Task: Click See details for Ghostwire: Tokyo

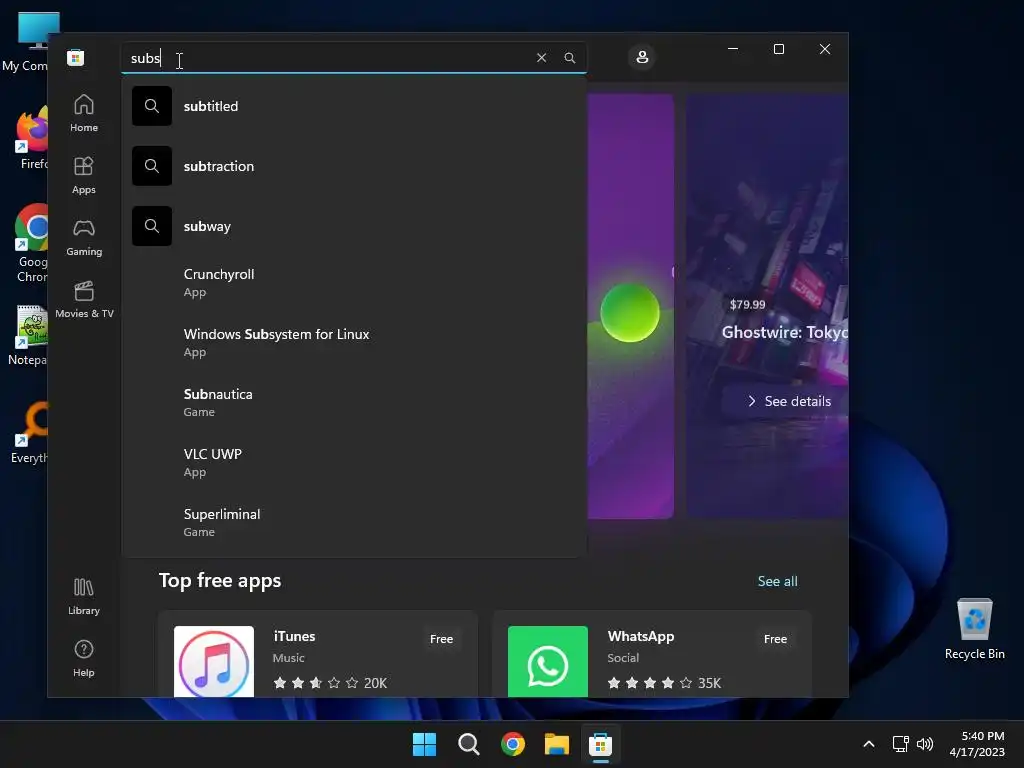Action: click(788, 401)
